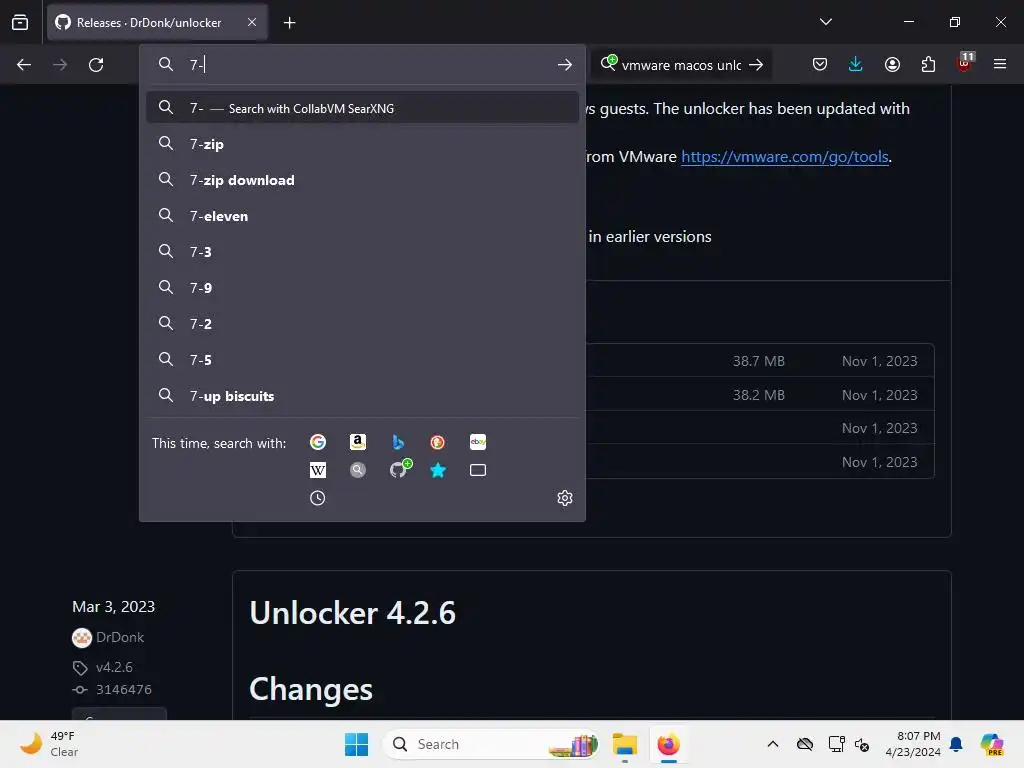Open the notifications bell in taskbar
The height and width of the screenshot is (768, 1024).
[x=956, y=744]
